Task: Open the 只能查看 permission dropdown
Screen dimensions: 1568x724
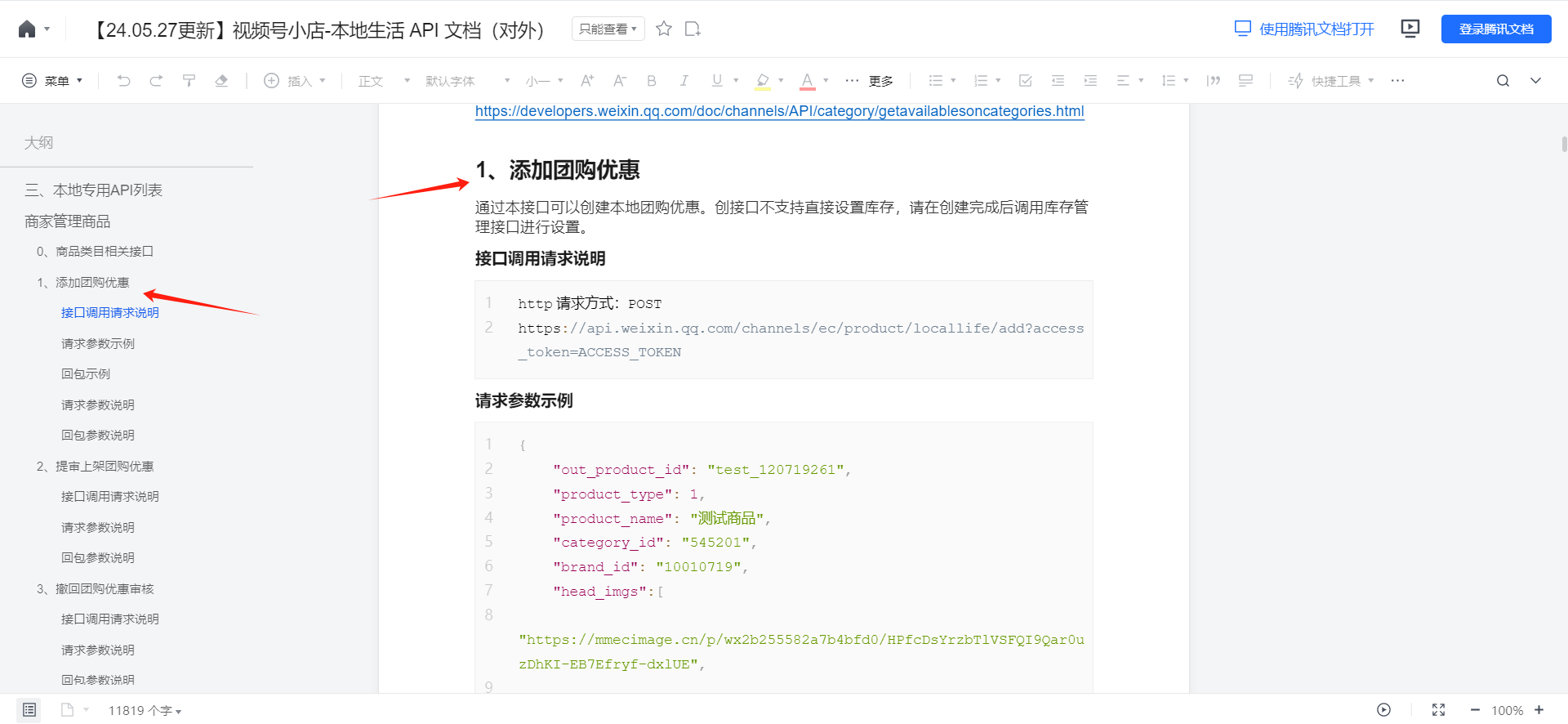Action: (608, 29)
